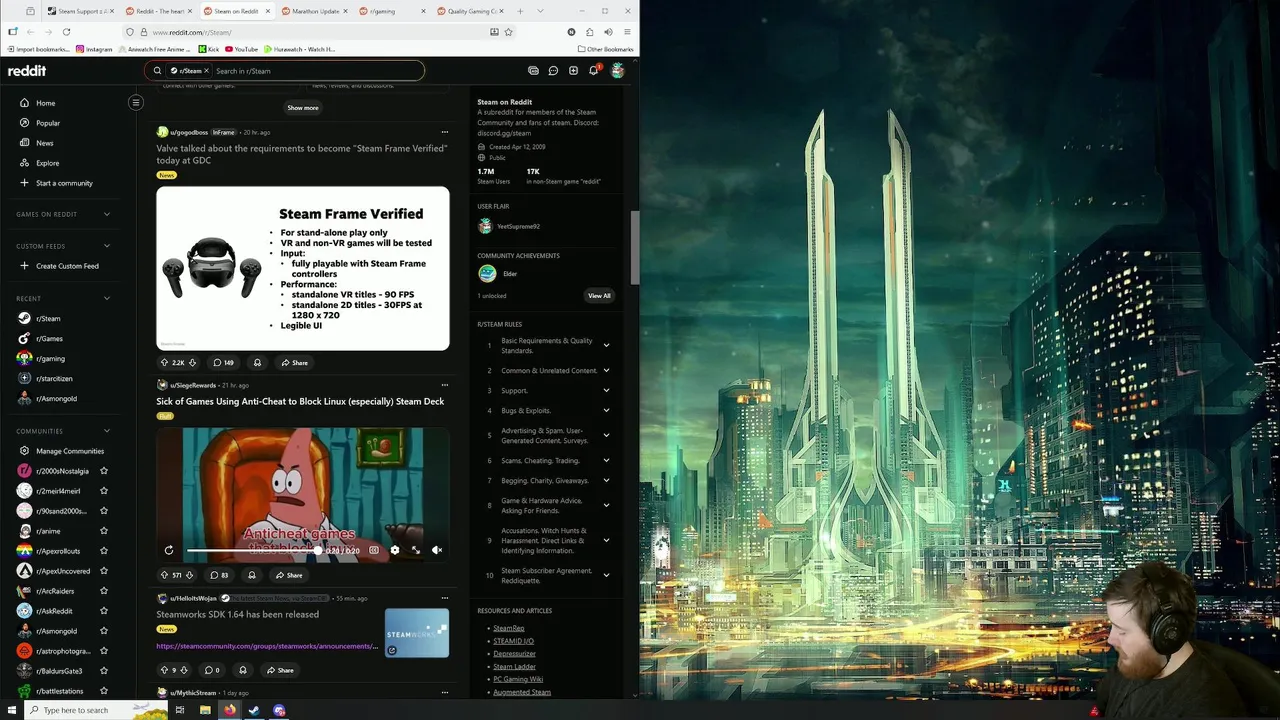Open the steamcommunity.com announcements link
The height and width of the screenshot is (720, 1280).
point(267,646)
